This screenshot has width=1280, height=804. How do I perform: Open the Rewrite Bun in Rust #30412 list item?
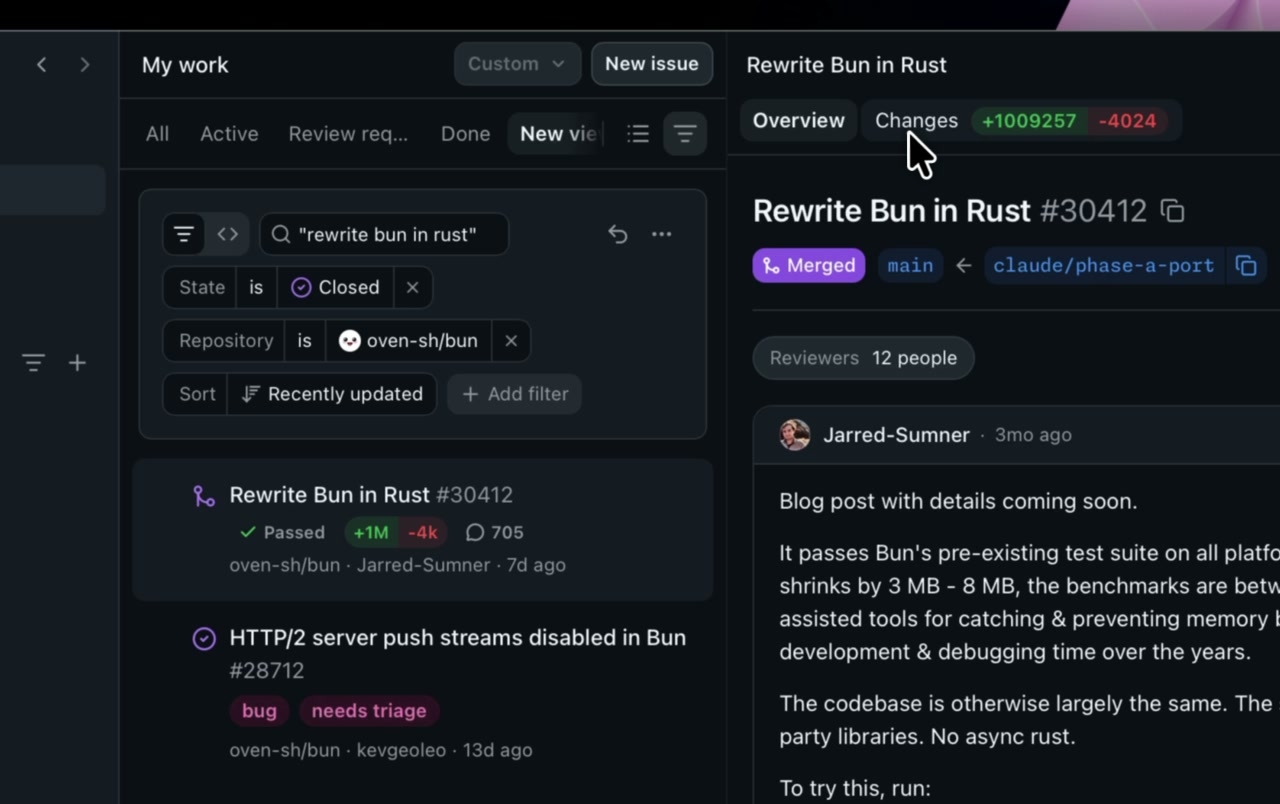pos(423,530)
